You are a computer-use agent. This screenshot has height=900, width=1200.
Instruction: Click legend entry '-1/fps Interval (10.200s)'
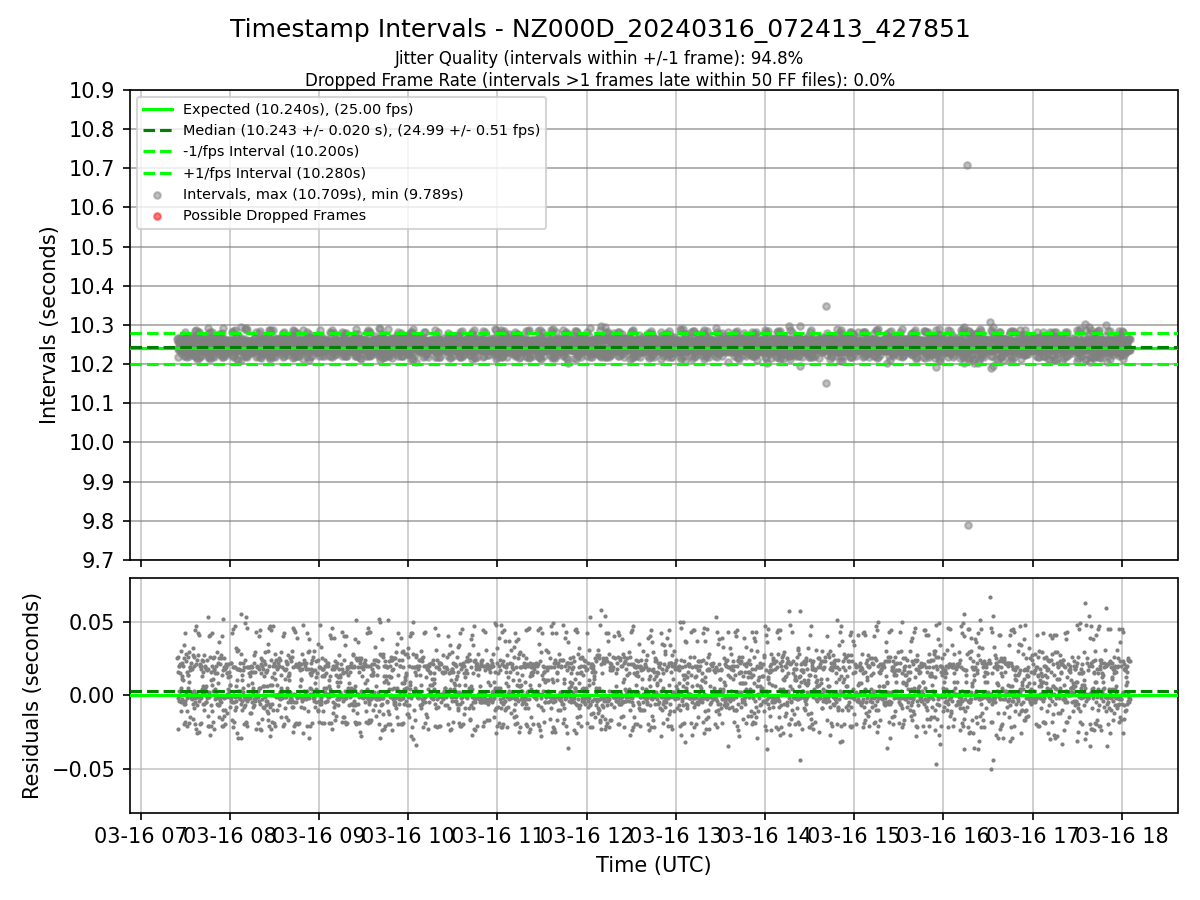tap(271, 151)
